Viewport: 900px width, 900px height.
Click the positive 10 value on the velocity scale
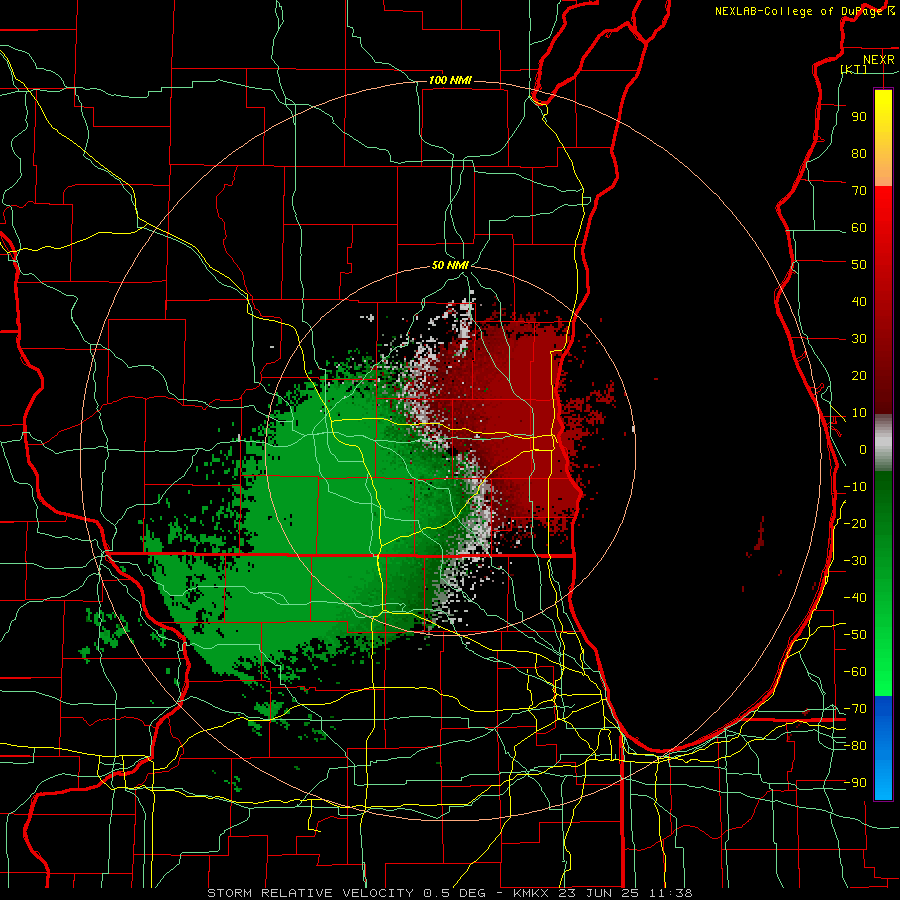(859, 413)
